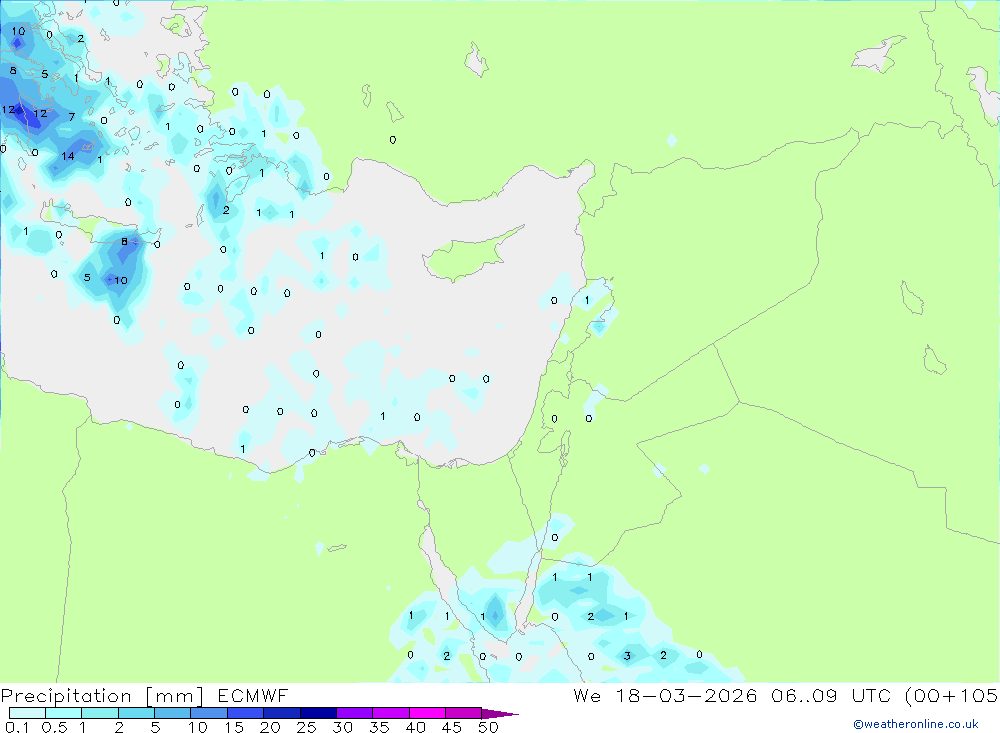Click the "0.1" legend scale label
Screen dimensions: 1000x733
tap(17, 727)
